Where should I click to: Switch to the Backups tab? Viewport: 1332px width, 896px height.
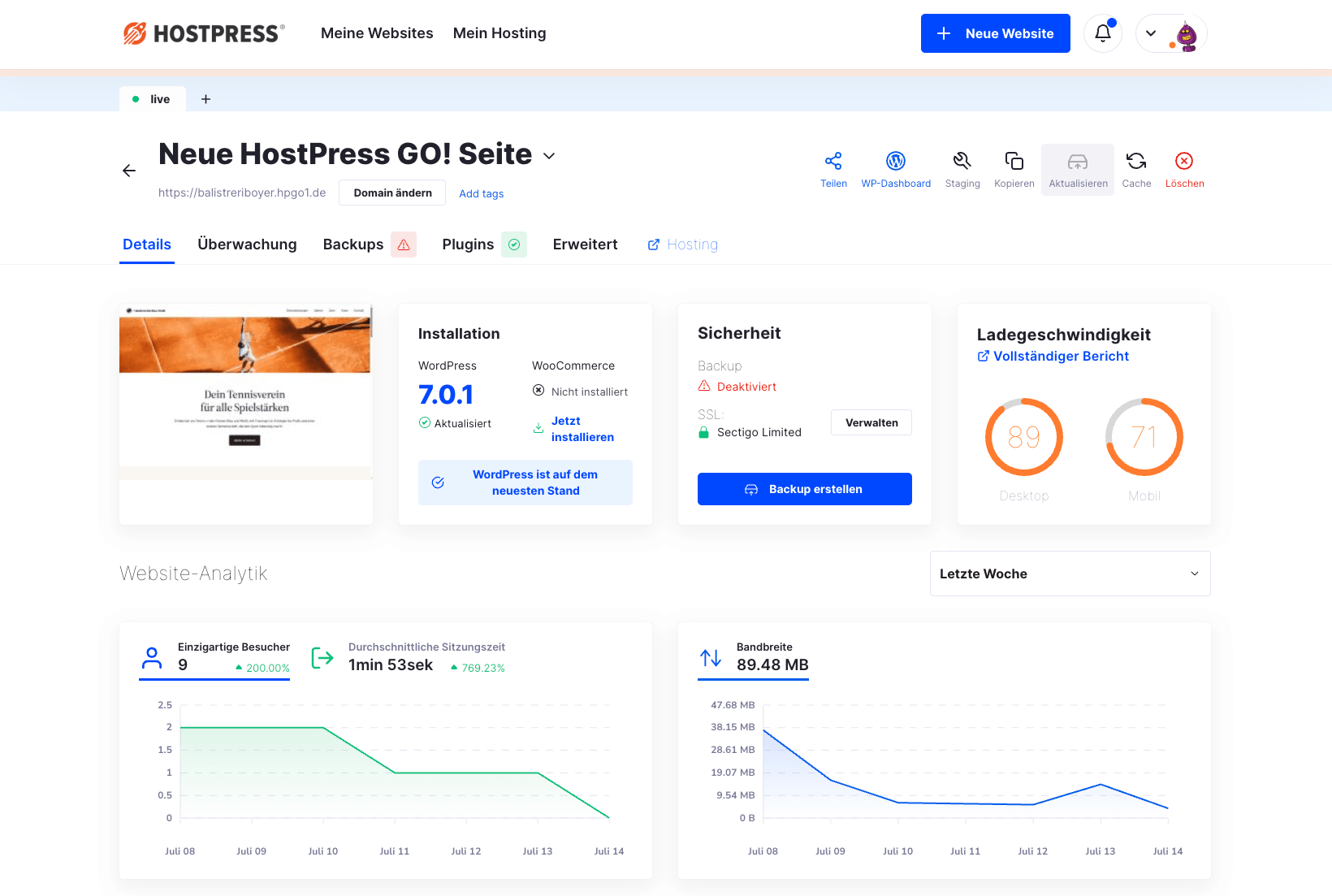(x=353, y=245)
